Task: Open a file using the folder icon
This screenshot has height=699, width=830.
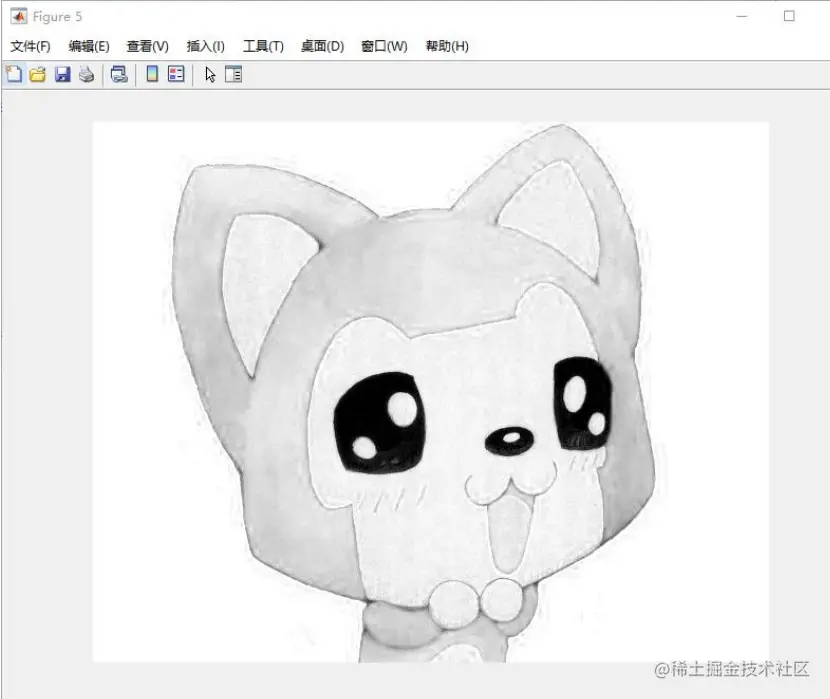Action: tap(39, 73)
